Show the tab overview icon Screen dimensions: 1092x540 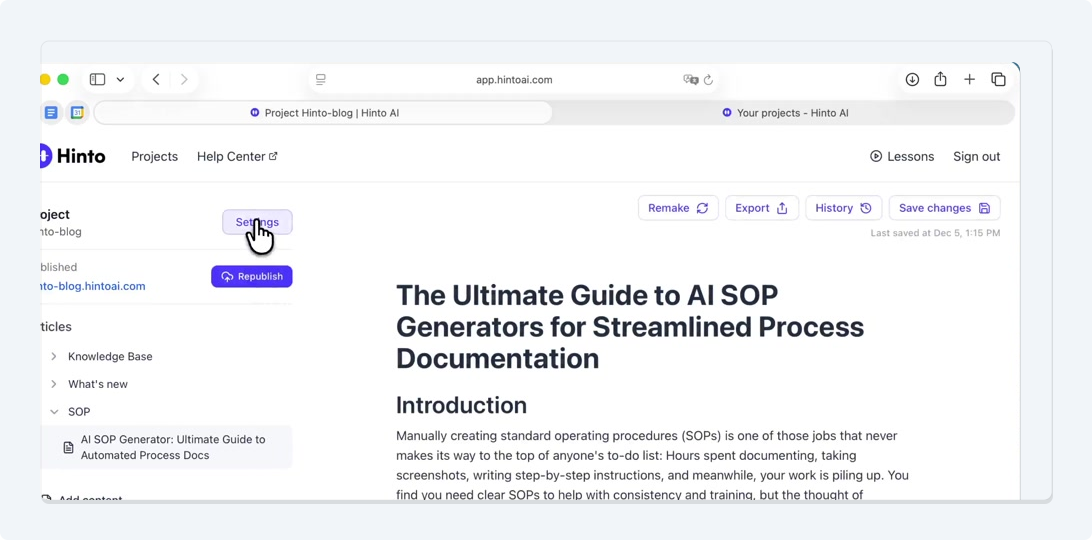[x=998, y=80]
